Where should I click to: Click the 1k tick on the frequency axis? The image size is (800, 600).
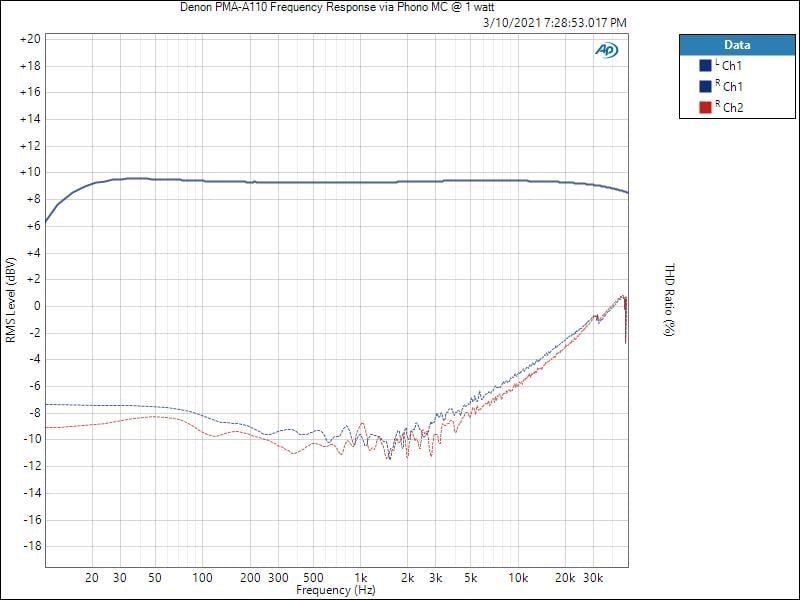tap(361, 578)
